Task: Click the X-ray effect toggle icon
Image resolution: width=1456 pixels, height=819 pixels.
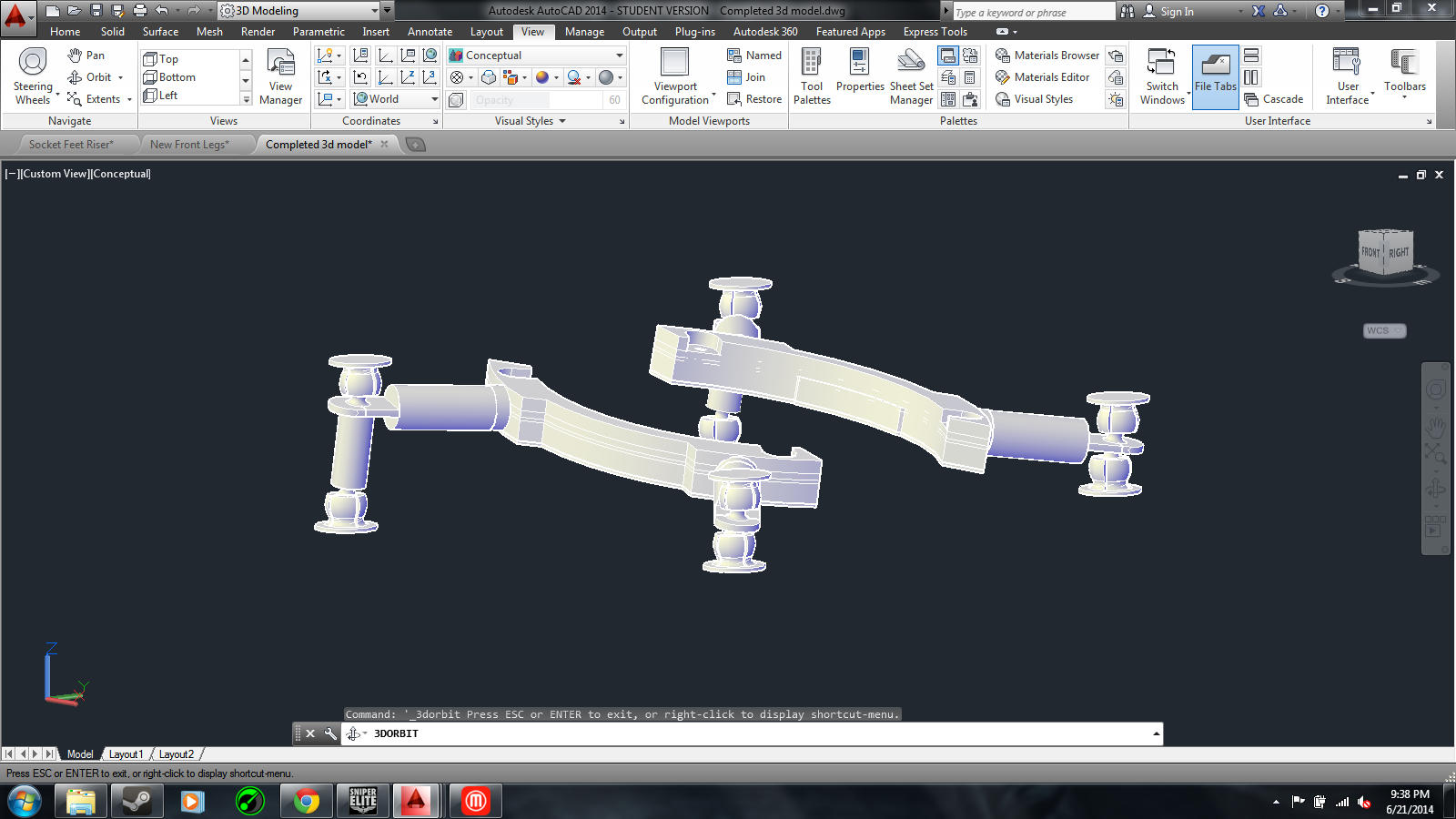Action: click(457, 99)
